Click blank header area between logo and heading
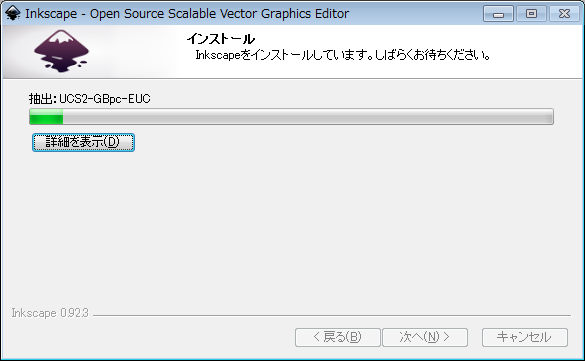This screenshot has height=361, width=585. click(138, 51)
